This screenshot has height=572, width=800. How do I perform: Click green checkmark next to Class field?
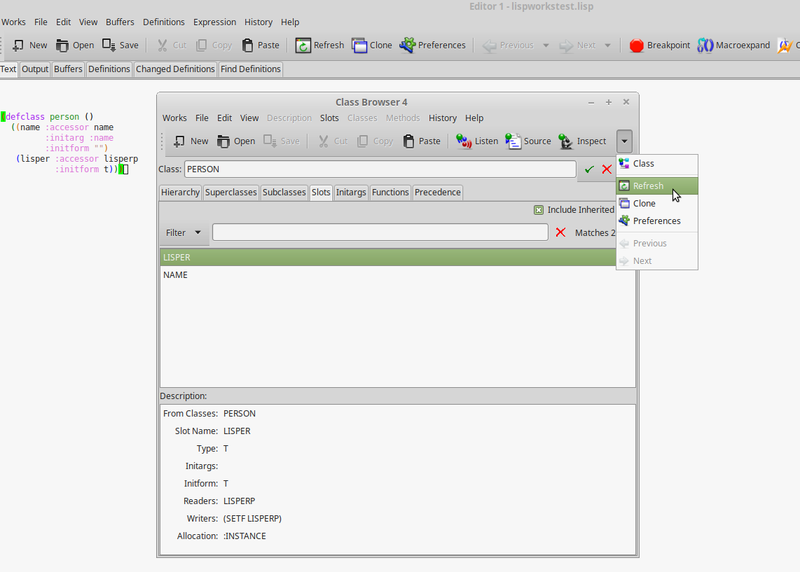(x=589, y=170)
